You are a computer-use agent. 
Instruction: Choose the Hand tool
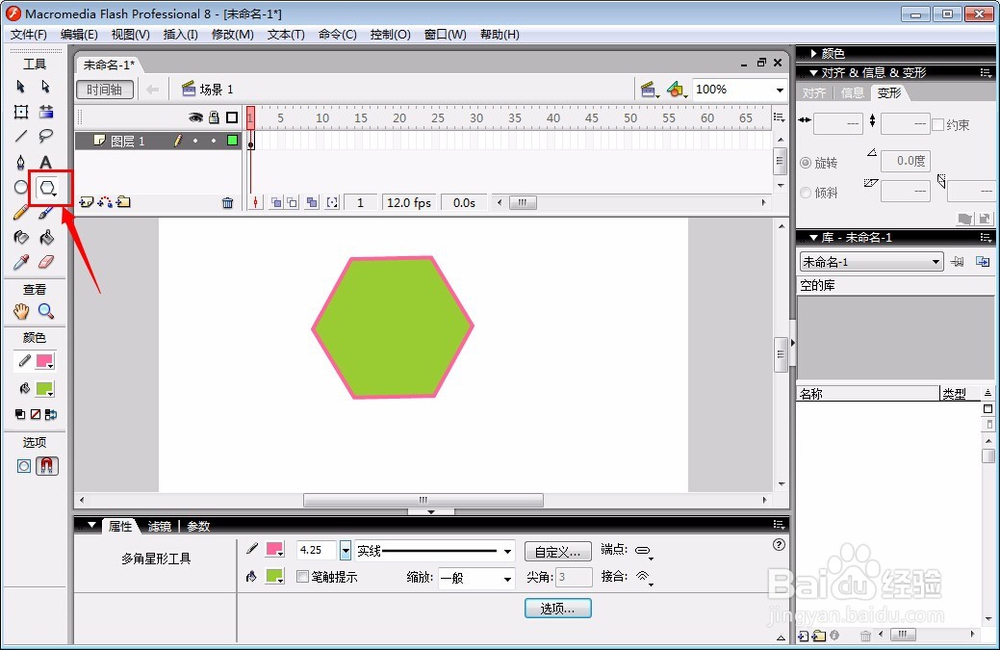21,311
